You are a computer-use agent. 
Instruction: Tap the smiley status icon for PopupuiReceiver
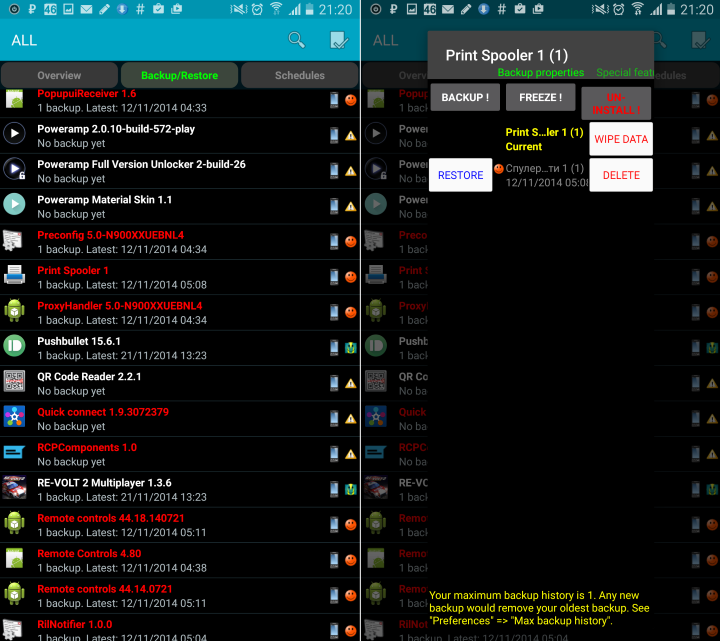(x=351, y=100)
